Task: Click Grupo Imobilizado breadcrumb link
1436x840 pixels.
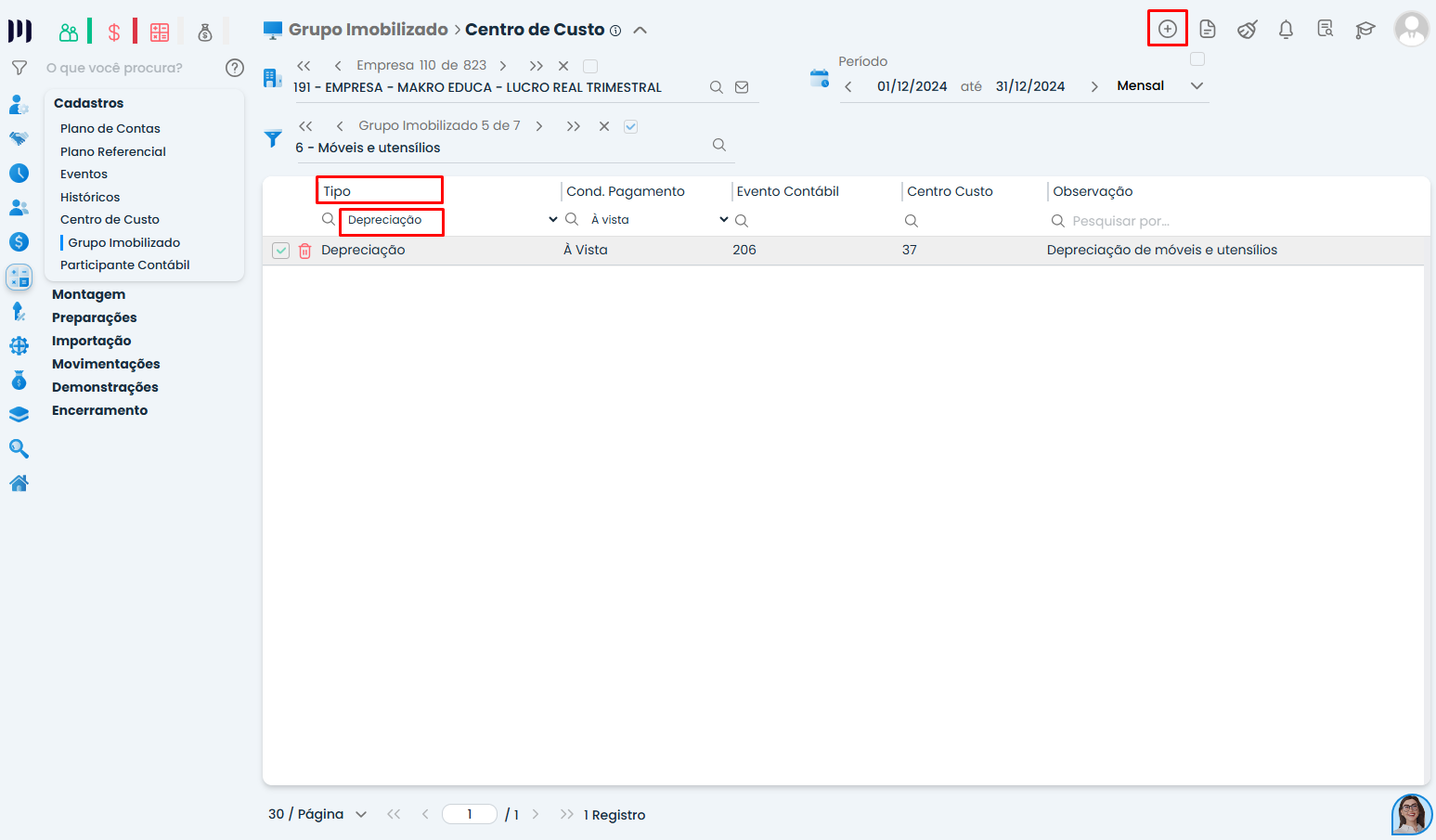Action: [368, 30]
